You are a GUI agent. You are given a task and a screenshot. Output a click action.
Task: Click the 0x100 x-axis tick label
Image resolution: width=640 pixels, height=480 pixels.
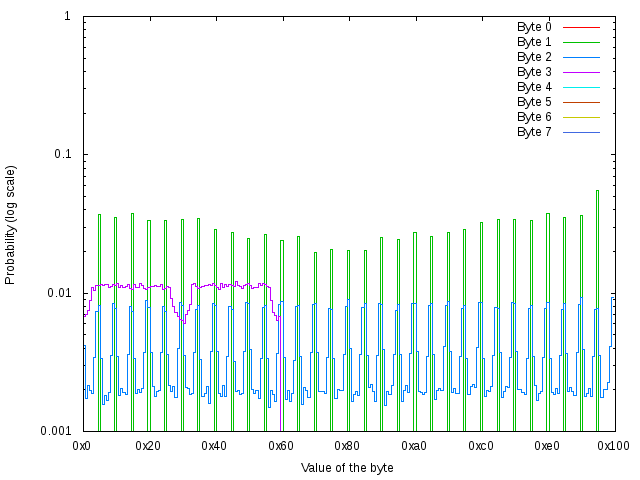612,446
